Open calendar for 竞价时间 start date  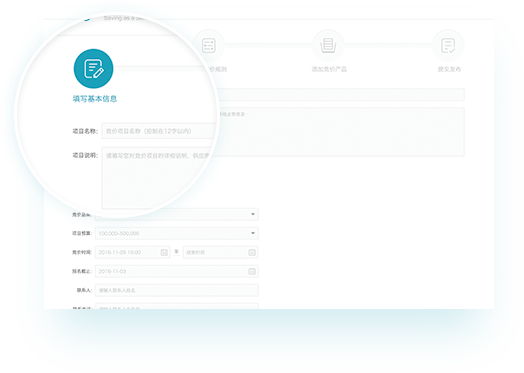pos(164,252)
